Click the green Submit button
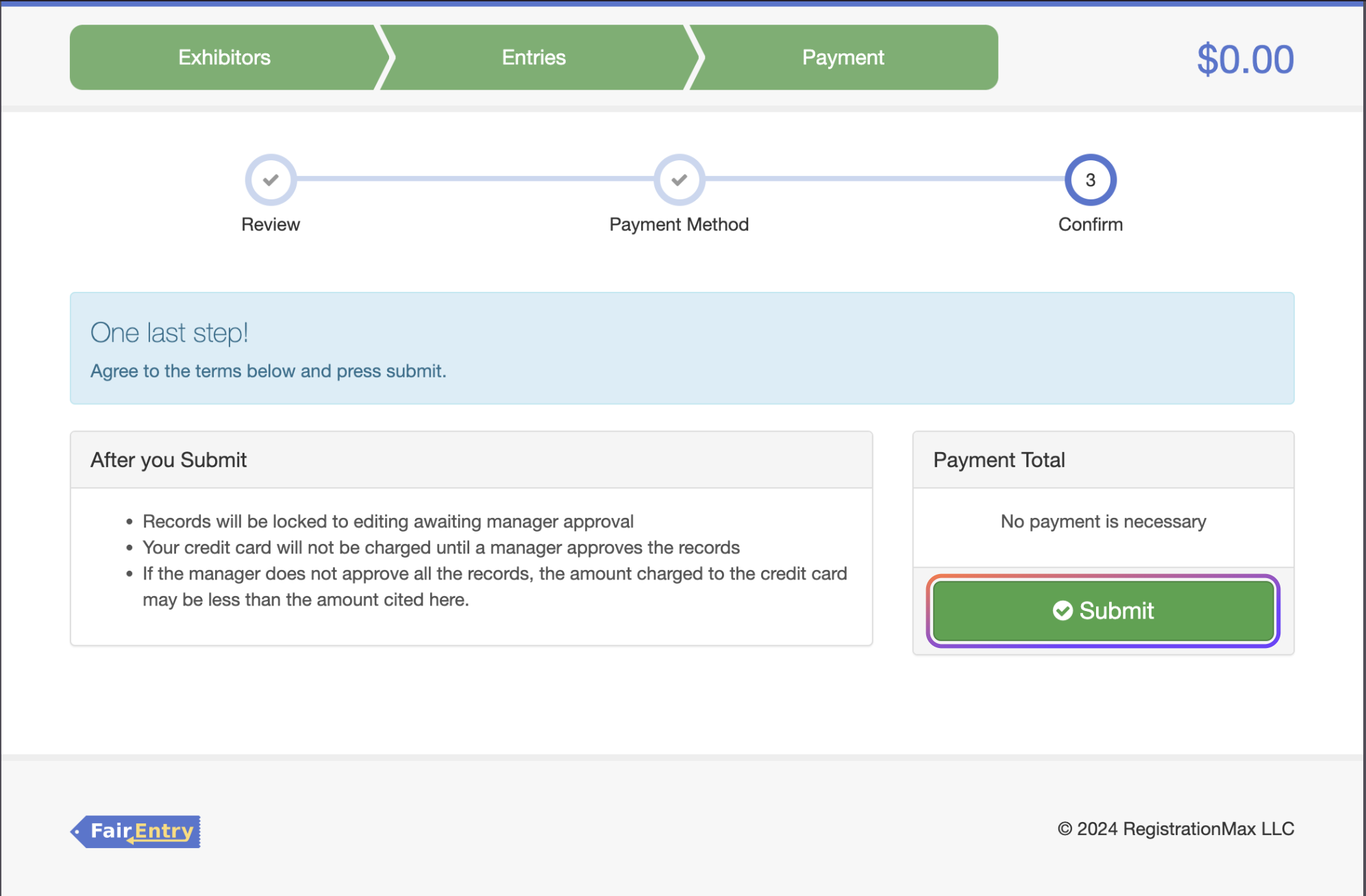The height and width of the screenshot is (896, 1366). point(1103,610)
